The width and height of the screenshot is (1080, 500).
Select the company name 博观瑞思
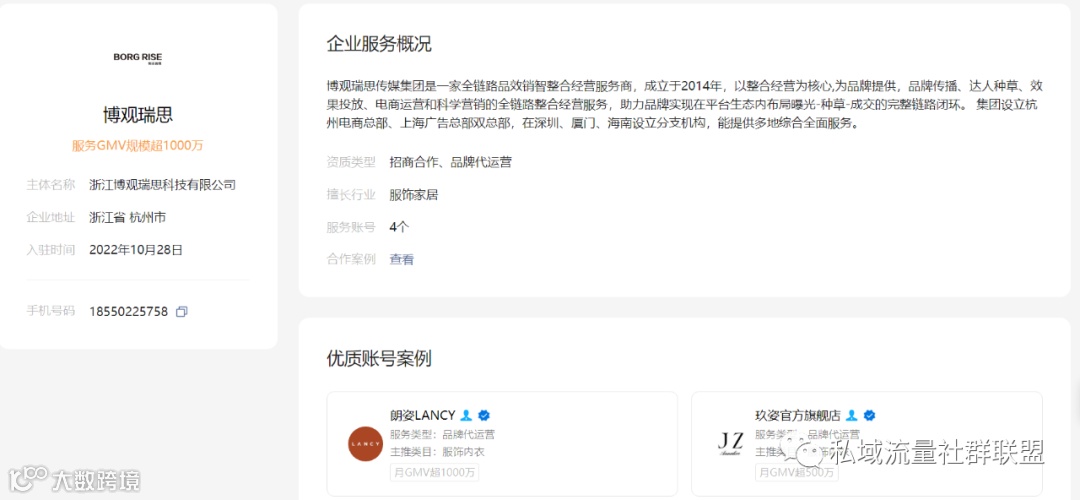pos(138,114)
